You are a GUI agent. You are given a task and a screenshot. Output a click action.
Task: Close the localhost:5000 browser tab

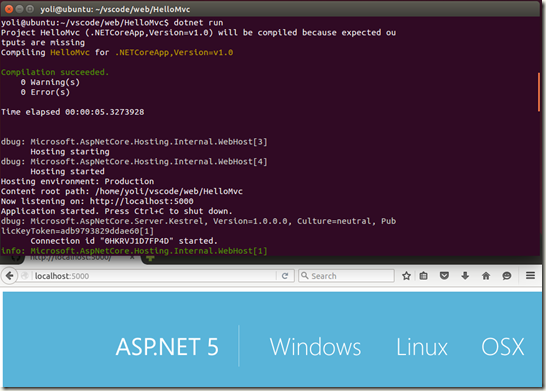coord(132,258)
